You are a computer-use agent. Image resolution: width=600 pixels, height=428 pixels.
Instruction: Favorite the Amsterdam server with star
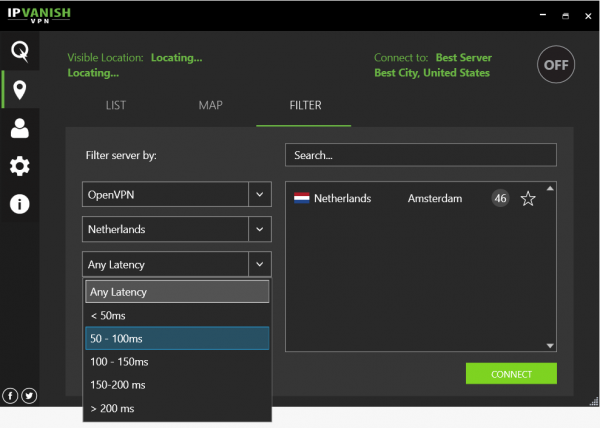click(528, 199)
